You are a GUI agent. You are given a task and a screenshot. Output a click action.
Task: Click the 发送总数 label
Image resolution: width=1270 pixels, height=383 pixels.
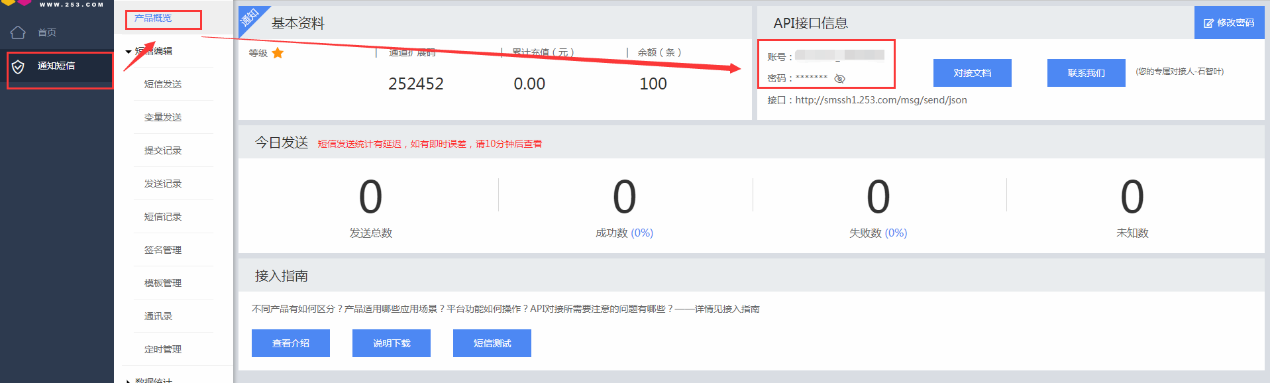(370, 232)
